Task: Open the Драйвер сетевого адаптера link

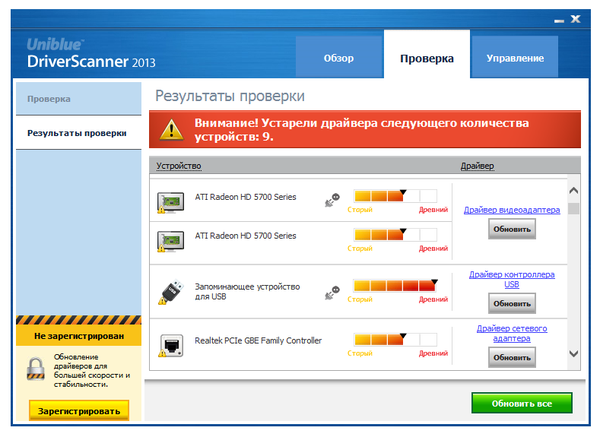Action: (x=512, y=333)
